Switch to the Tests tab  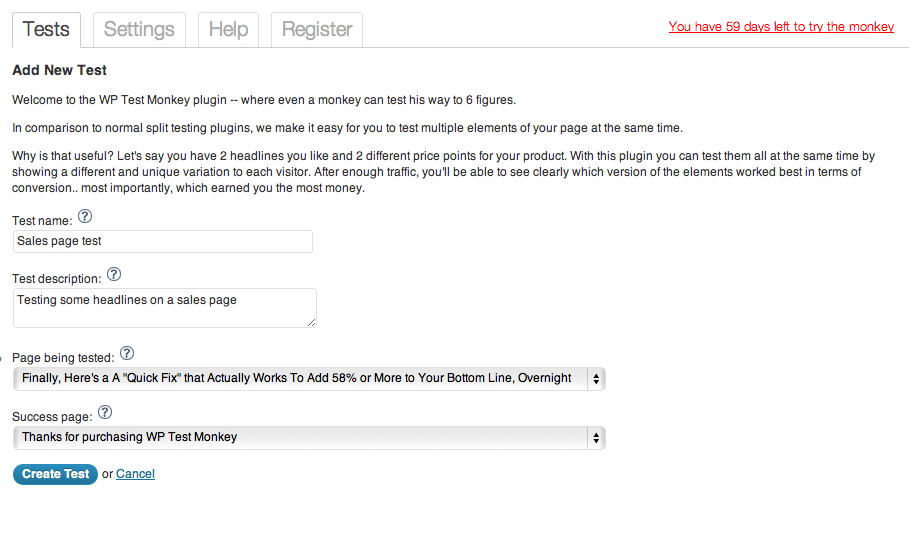[x=46, y=29]
